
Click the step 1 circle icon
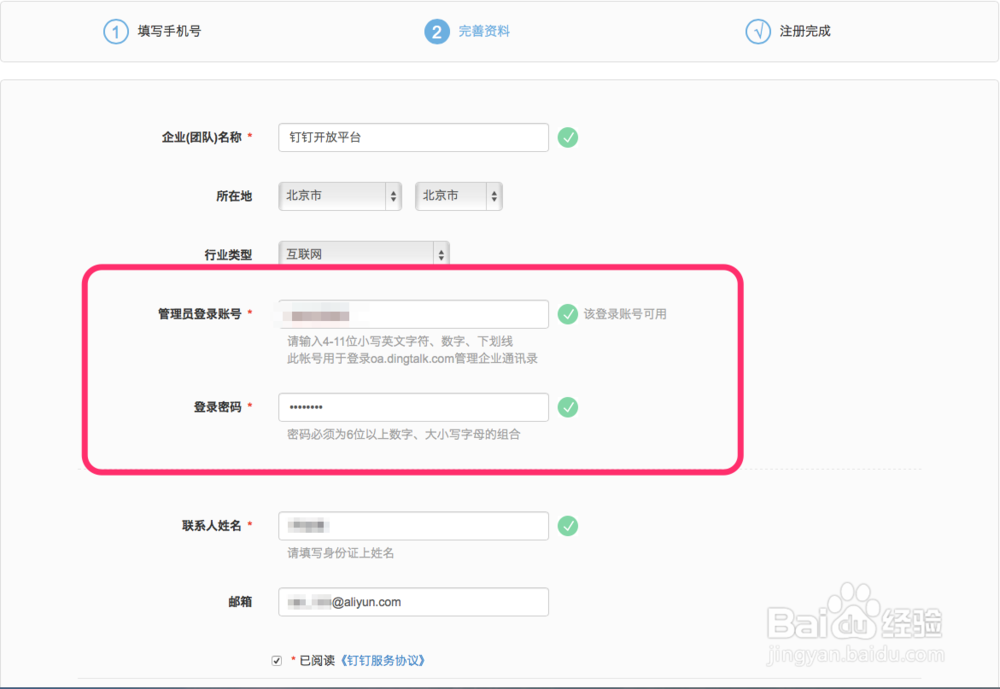[115, 31]
